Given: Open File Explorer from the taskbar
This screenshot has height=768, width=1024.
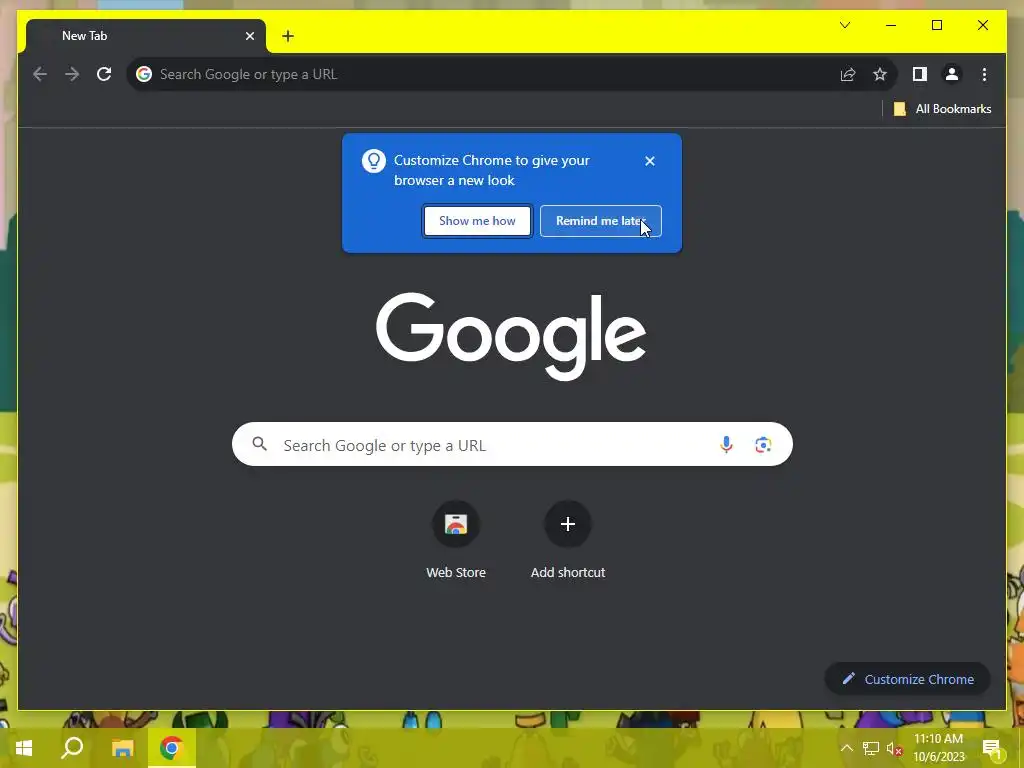Looking at the screenshot, I should click(x=122, y=748).
